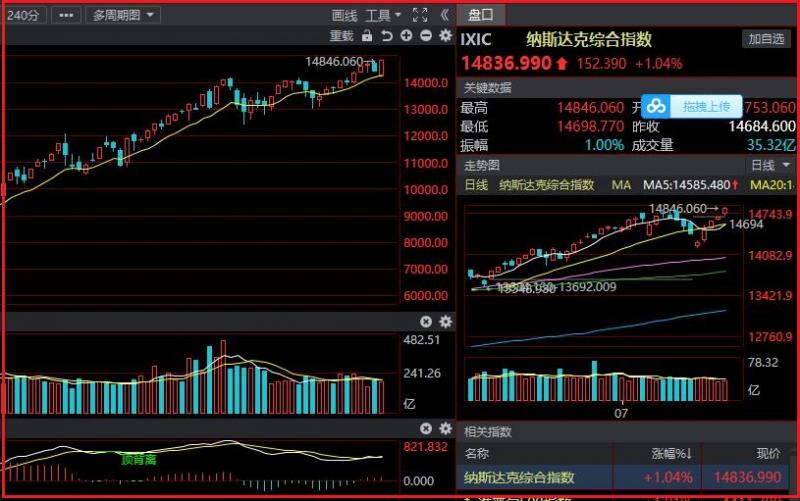Click the 成交量 35.32亿 value
This screenshot has width=800, height=501.
pyautogui.click(x=770, y=145)
